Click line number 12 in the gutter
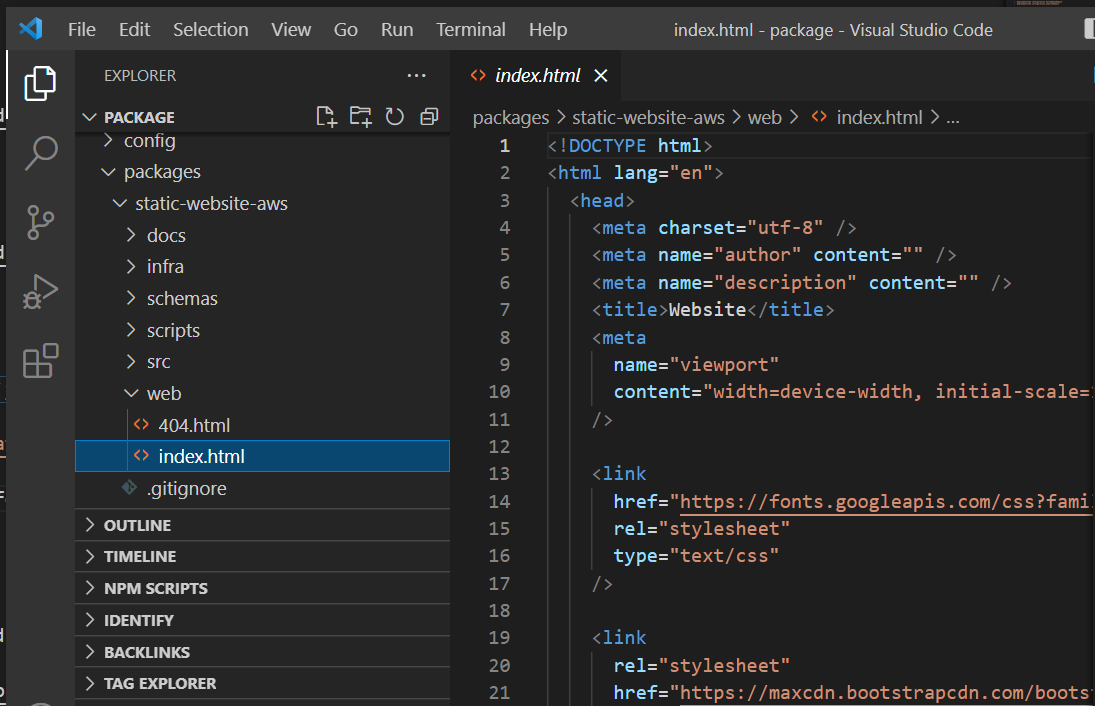This screenshot has height=706, width=1095. coord(499,446)
